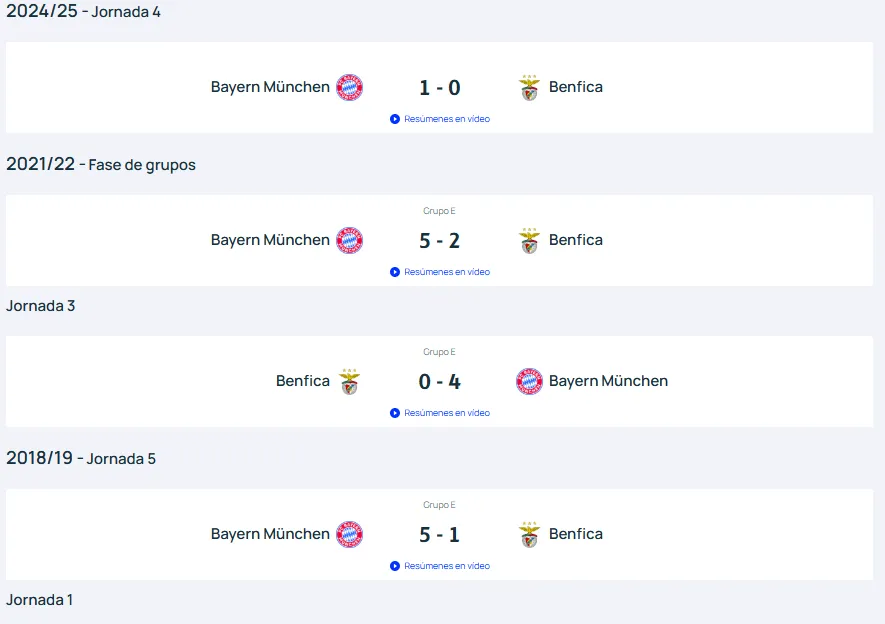
Task: Open the 5 - 2 match score
Action: click(x=440, y=241)
